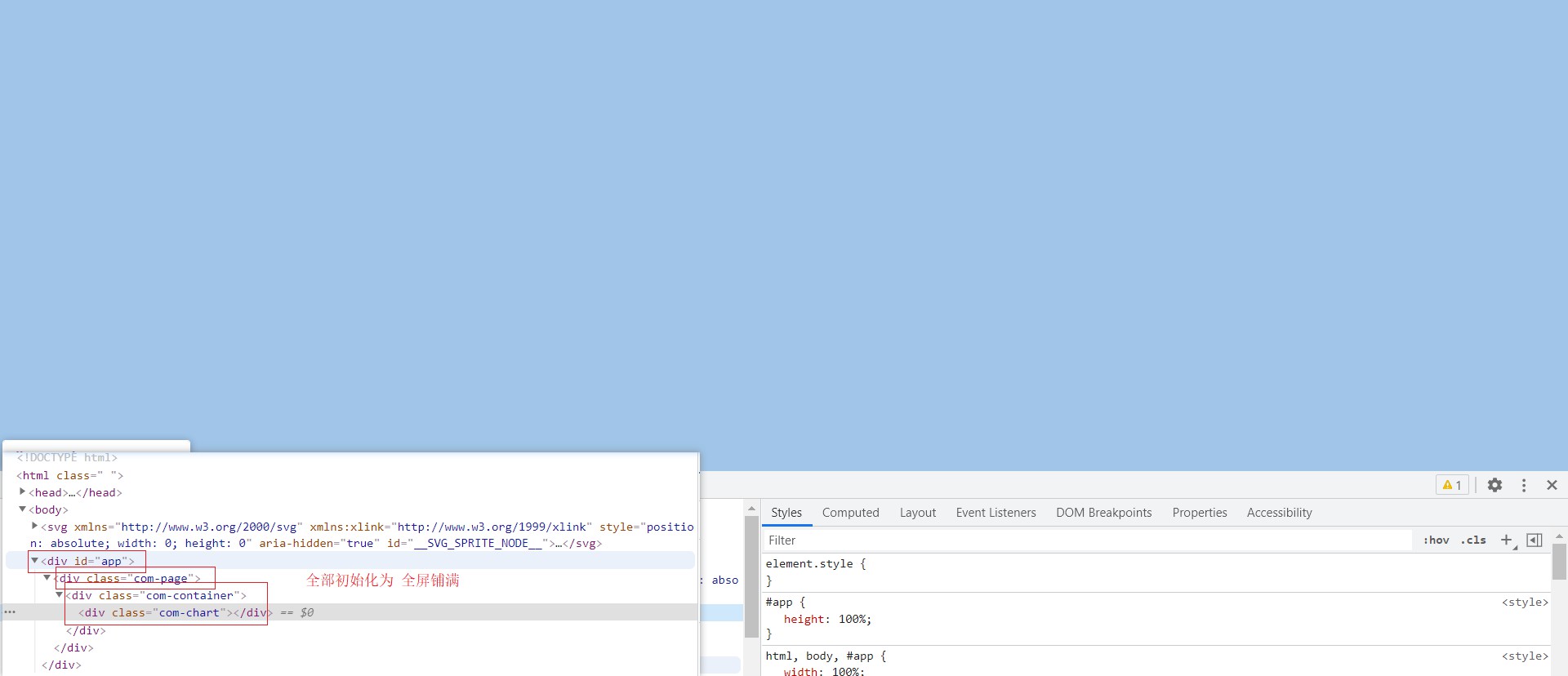This screenshot has width=1568, height=676.
Task: Toggle the :hov element state panel
Action: point(1436,540)
